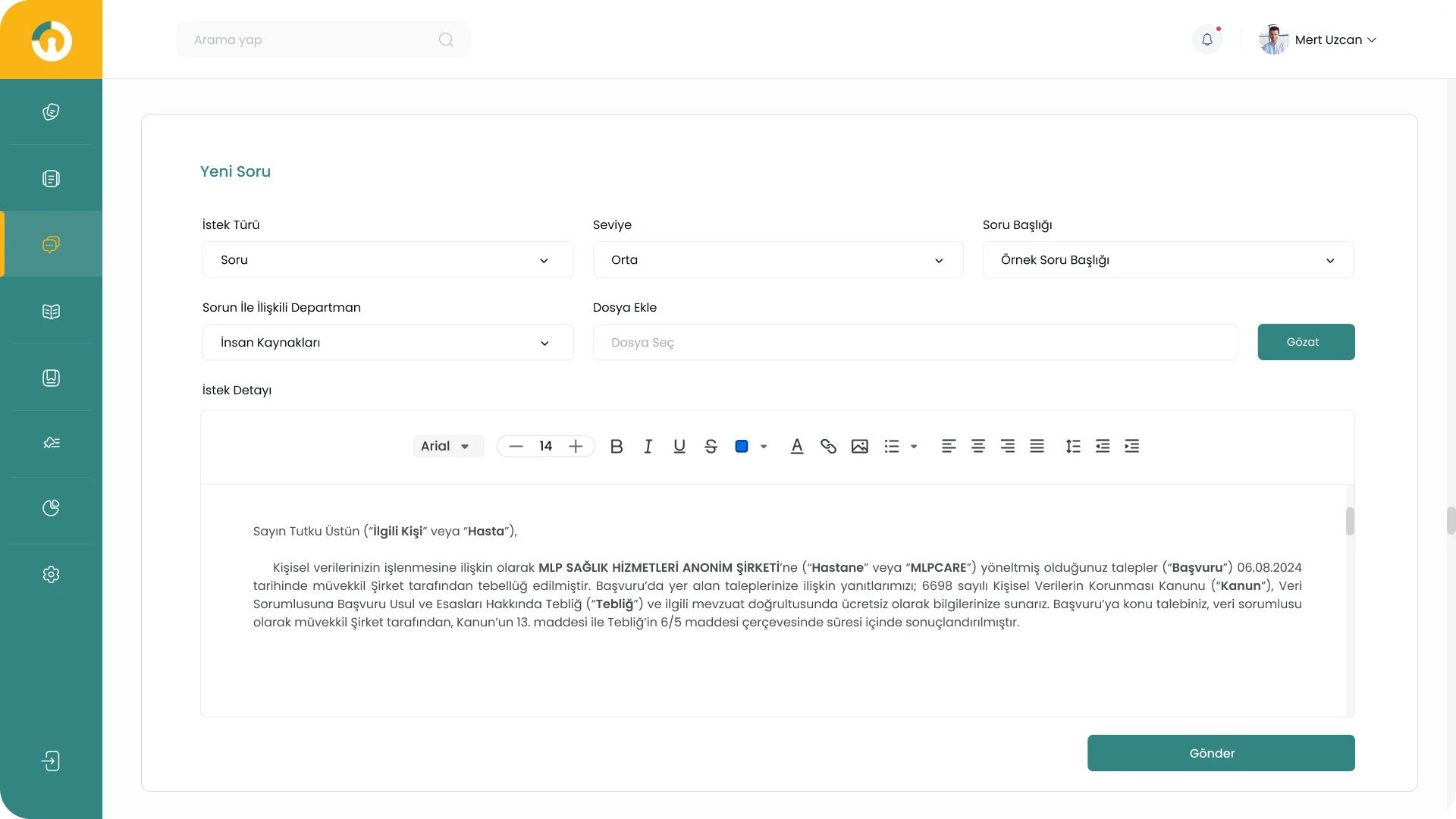Insert a hyperlink via the link icon
1456x819 pixels.
tap(828, 447)
